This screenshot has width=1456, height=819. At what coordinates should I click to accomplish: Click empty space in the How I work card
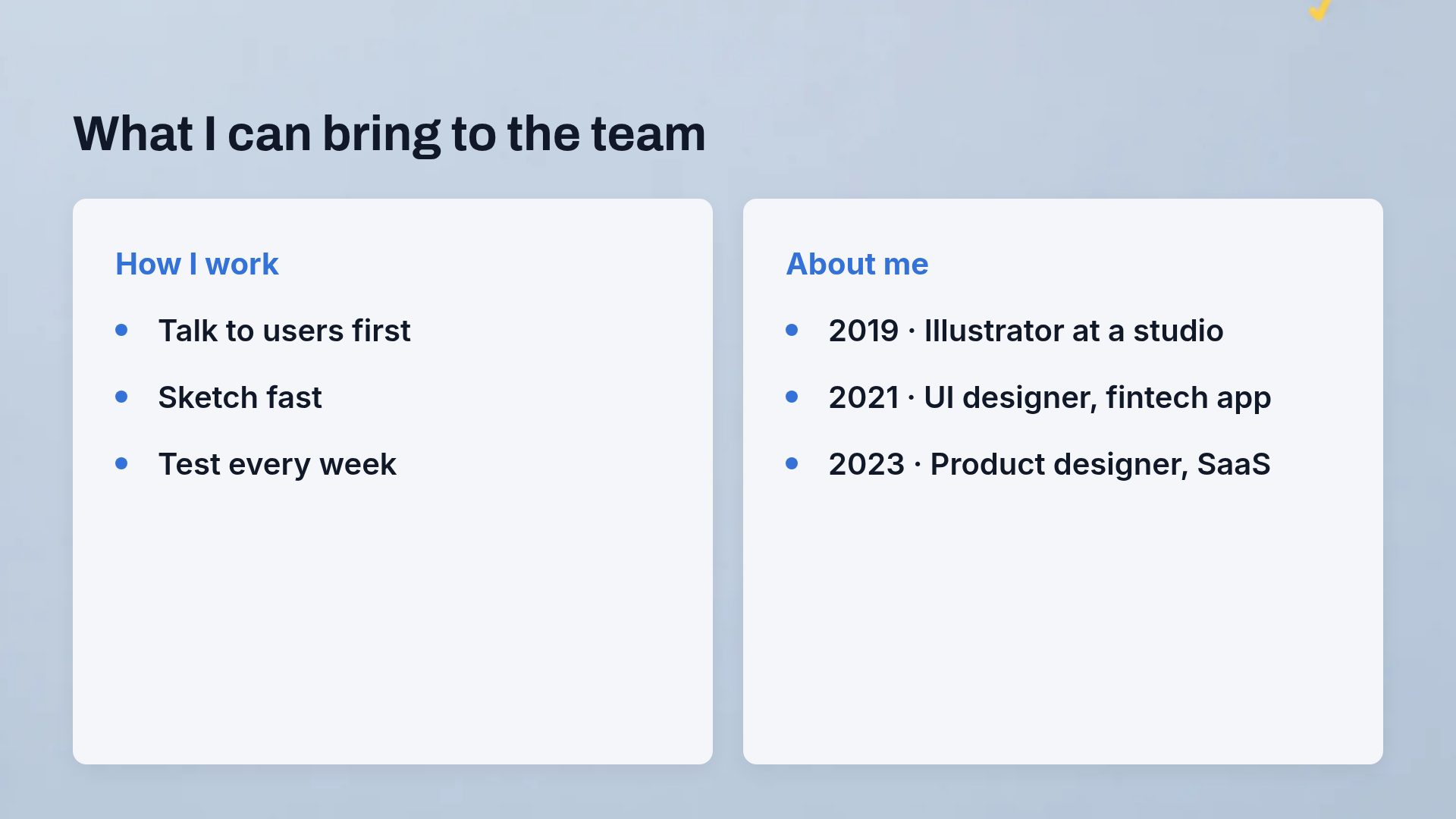(x=393, y=622)
